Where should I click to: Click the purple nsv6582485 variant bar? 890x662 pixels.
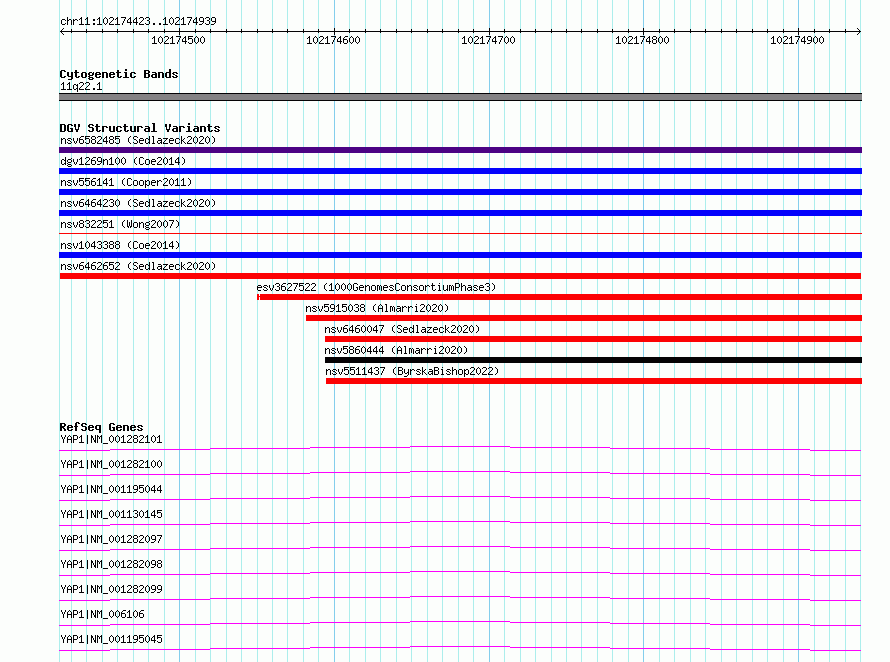pos(460,150)
